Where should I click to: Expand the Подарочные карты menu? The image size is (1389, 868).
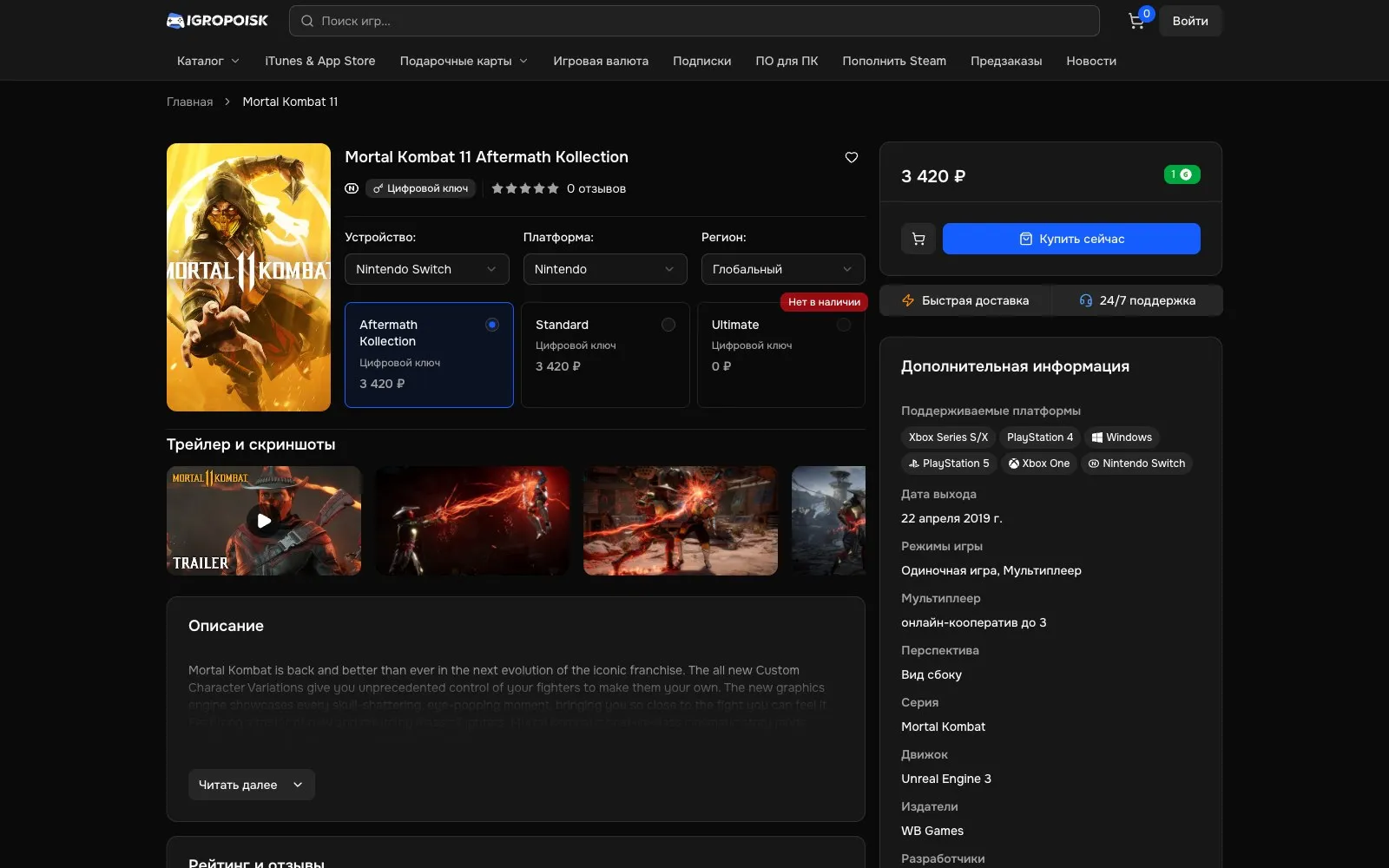tap(464, 61)
